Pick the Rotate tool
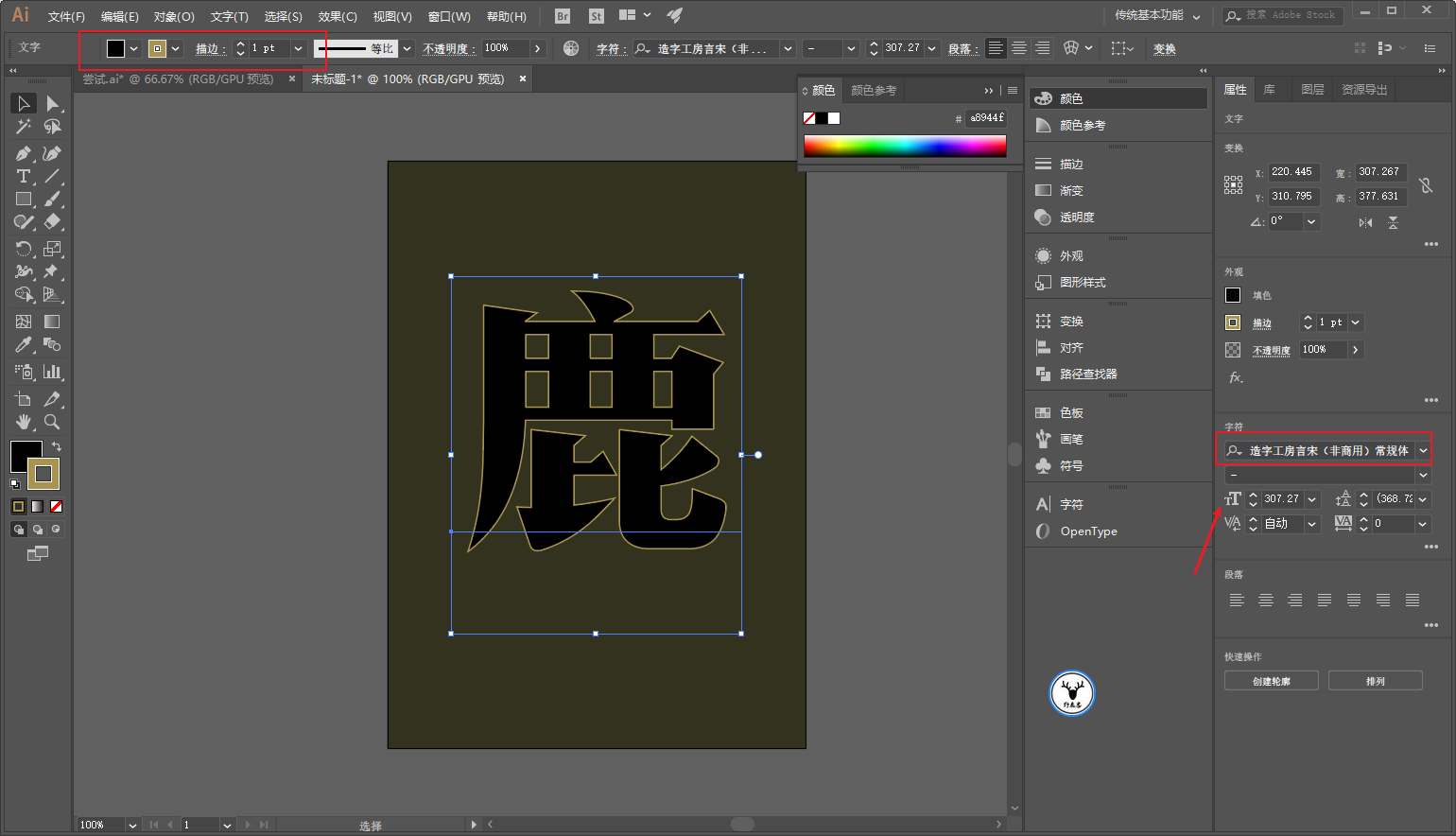Viewport: 1456px width, 836px height. 24,249
